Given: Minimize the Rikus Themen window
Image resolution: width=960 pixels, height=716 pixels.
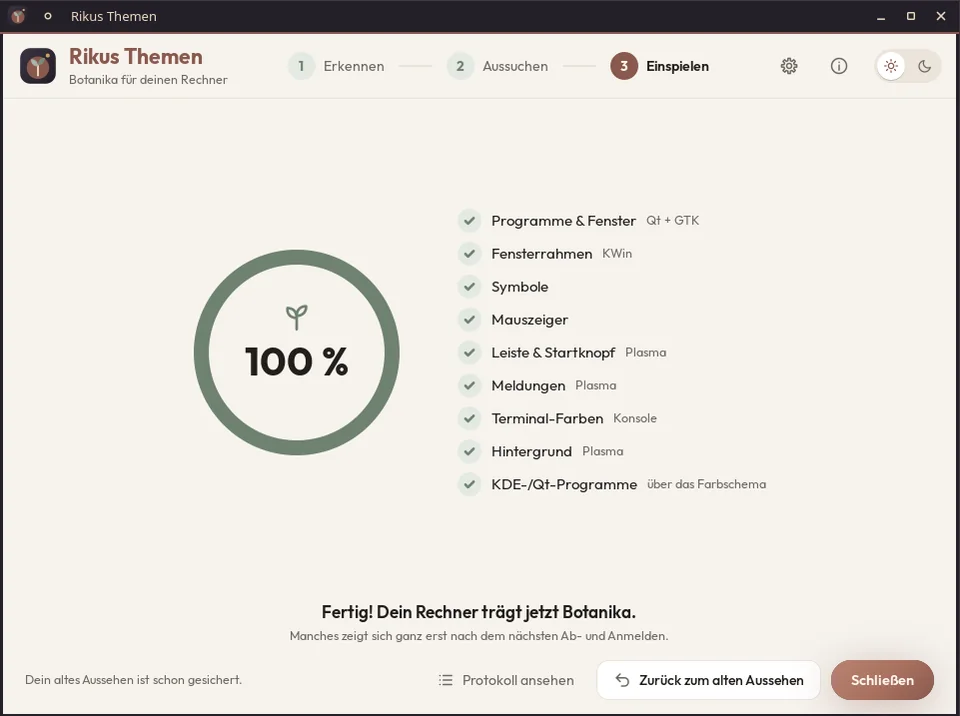Looking at the screenshot, I should [x=881, y=17].
